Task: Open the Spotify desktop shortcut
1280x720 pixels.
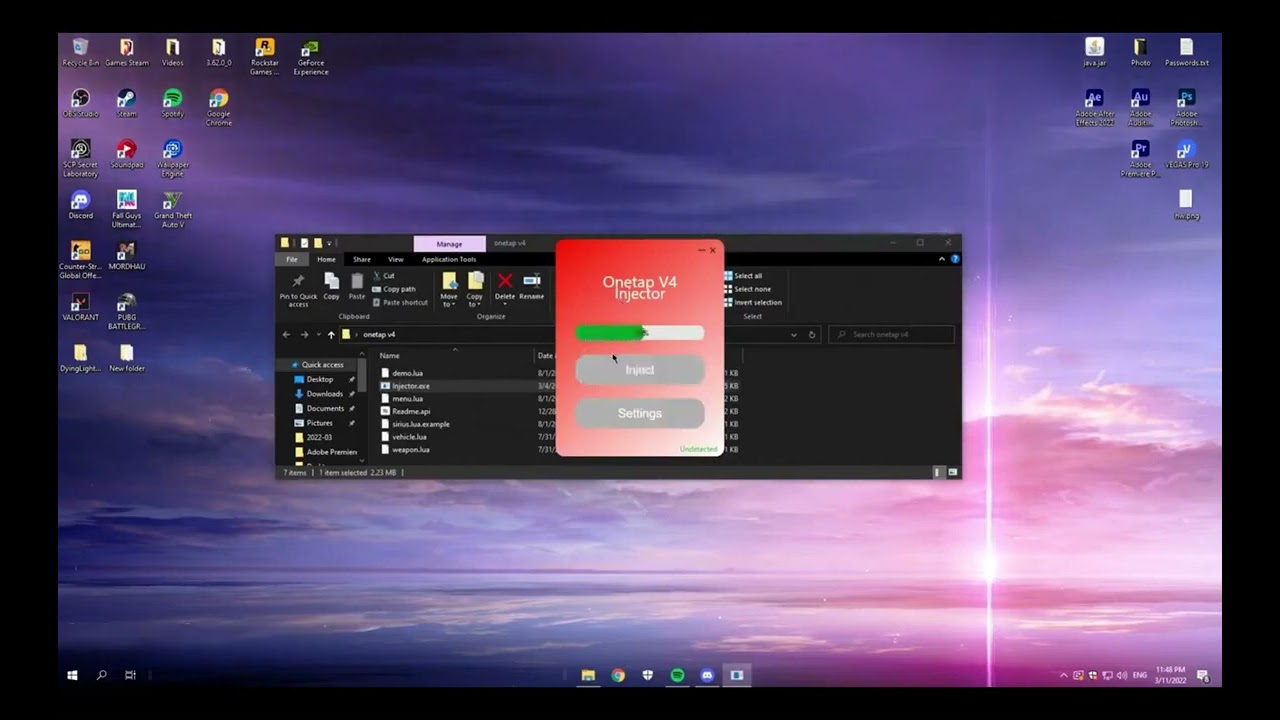Action: tap(172, 103)
